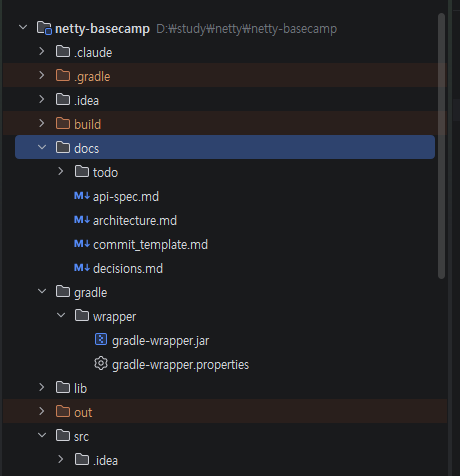Screen dimensions: 460x476
Task: Click the gradle folder icon
Action: coord(63,291)
